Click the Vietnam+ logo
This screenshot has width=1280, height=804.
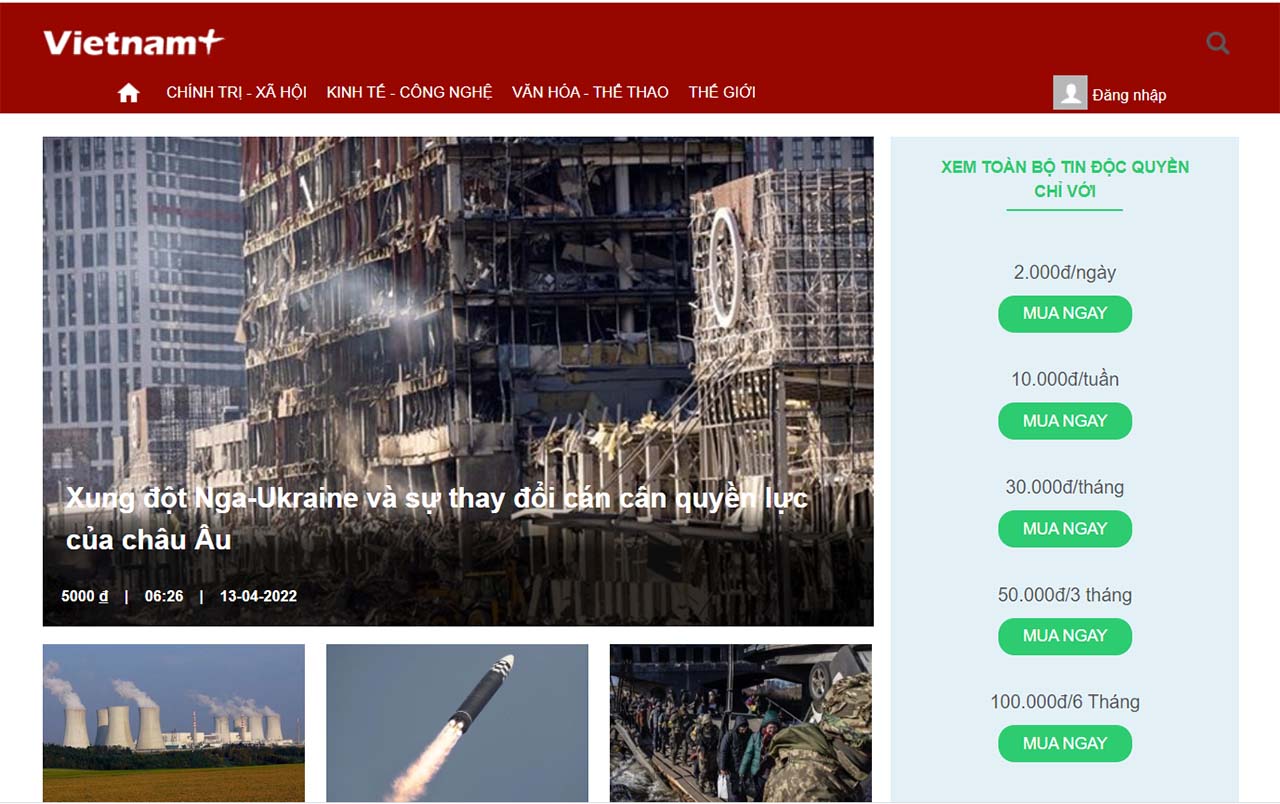pos(133,42)
